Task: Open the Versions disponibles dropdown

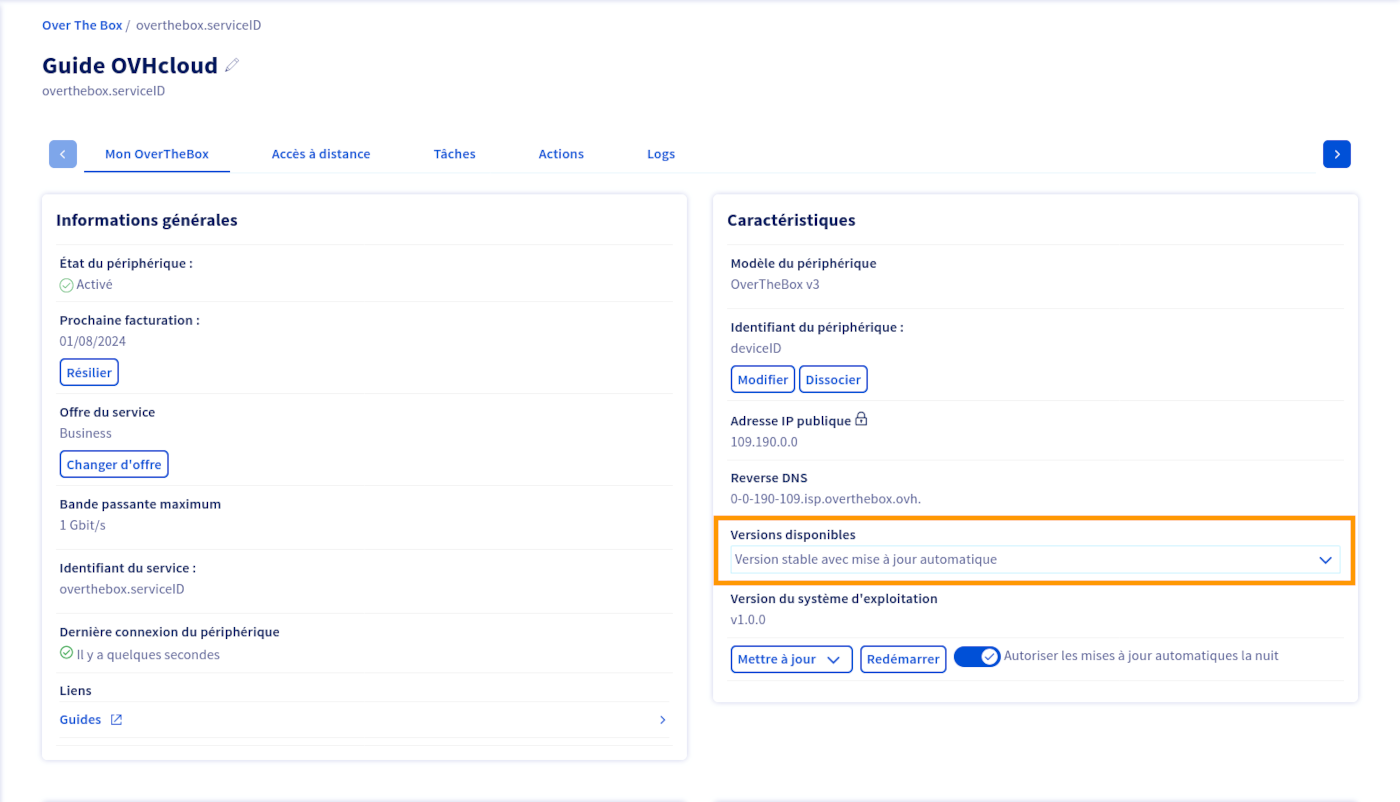Action: pos(1034,560)
